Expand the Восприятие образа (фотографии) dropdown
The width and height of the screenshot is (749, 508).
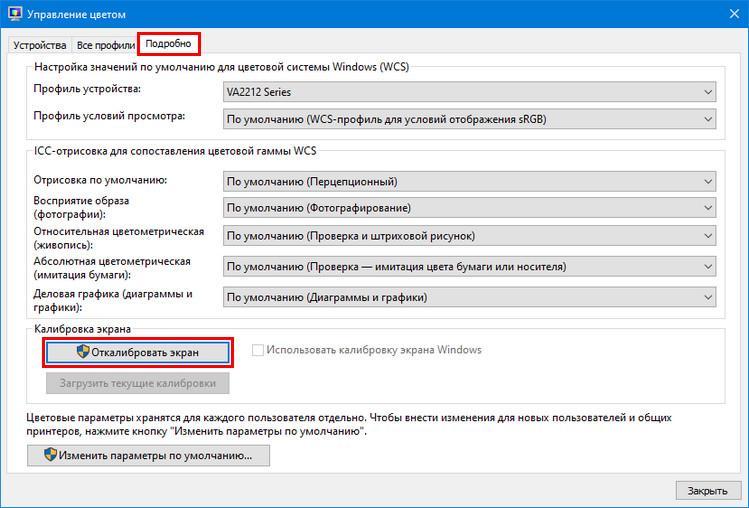[x=469, y=208]
